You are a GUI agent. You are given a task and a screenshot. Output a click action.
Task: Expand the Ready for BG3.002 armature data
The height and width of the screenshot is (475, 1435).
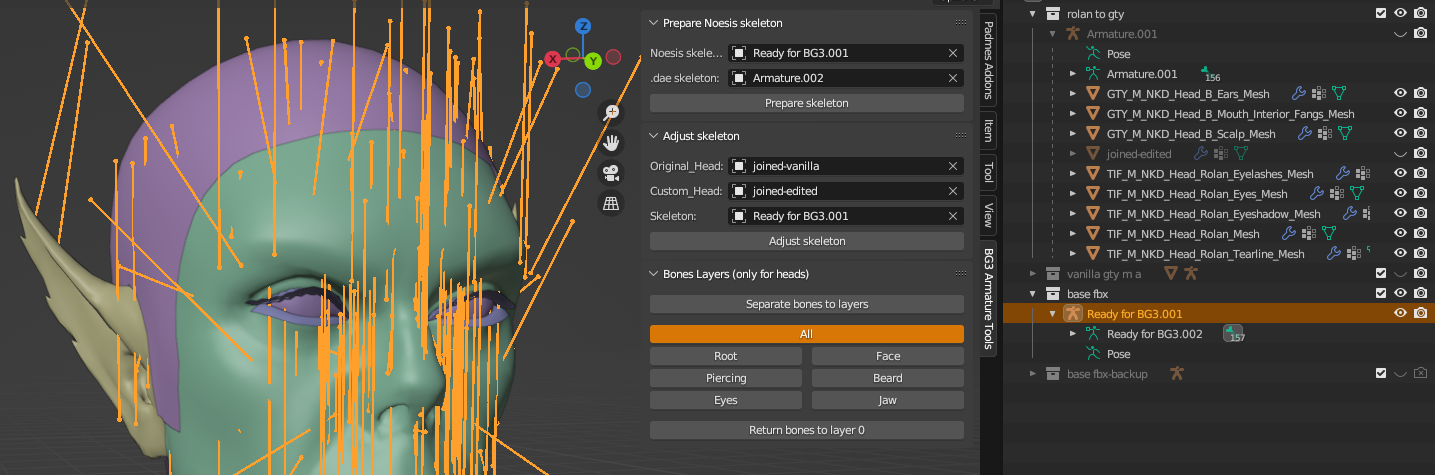click(x=1073, y=334)
